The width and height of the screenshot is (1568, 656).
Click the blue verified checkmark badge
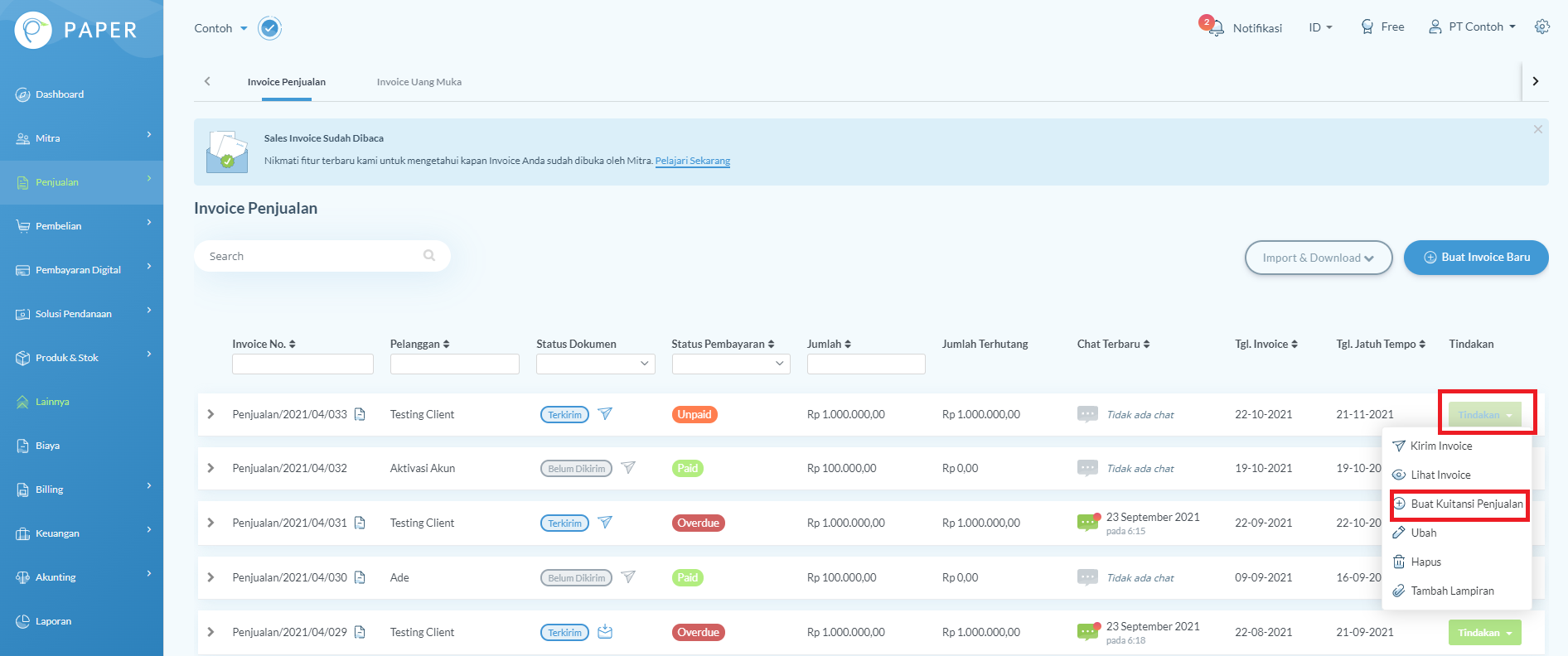(x=269, y=28)
